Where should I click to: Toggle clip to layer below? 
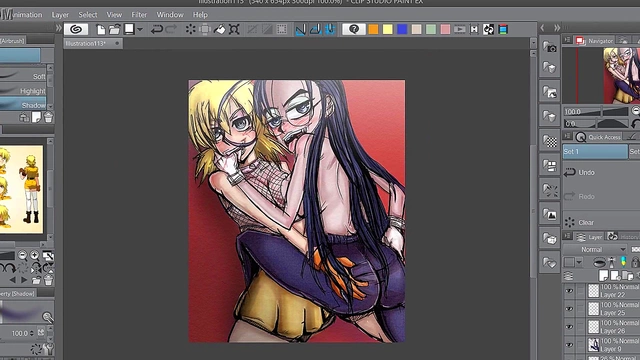pos(599,262)
